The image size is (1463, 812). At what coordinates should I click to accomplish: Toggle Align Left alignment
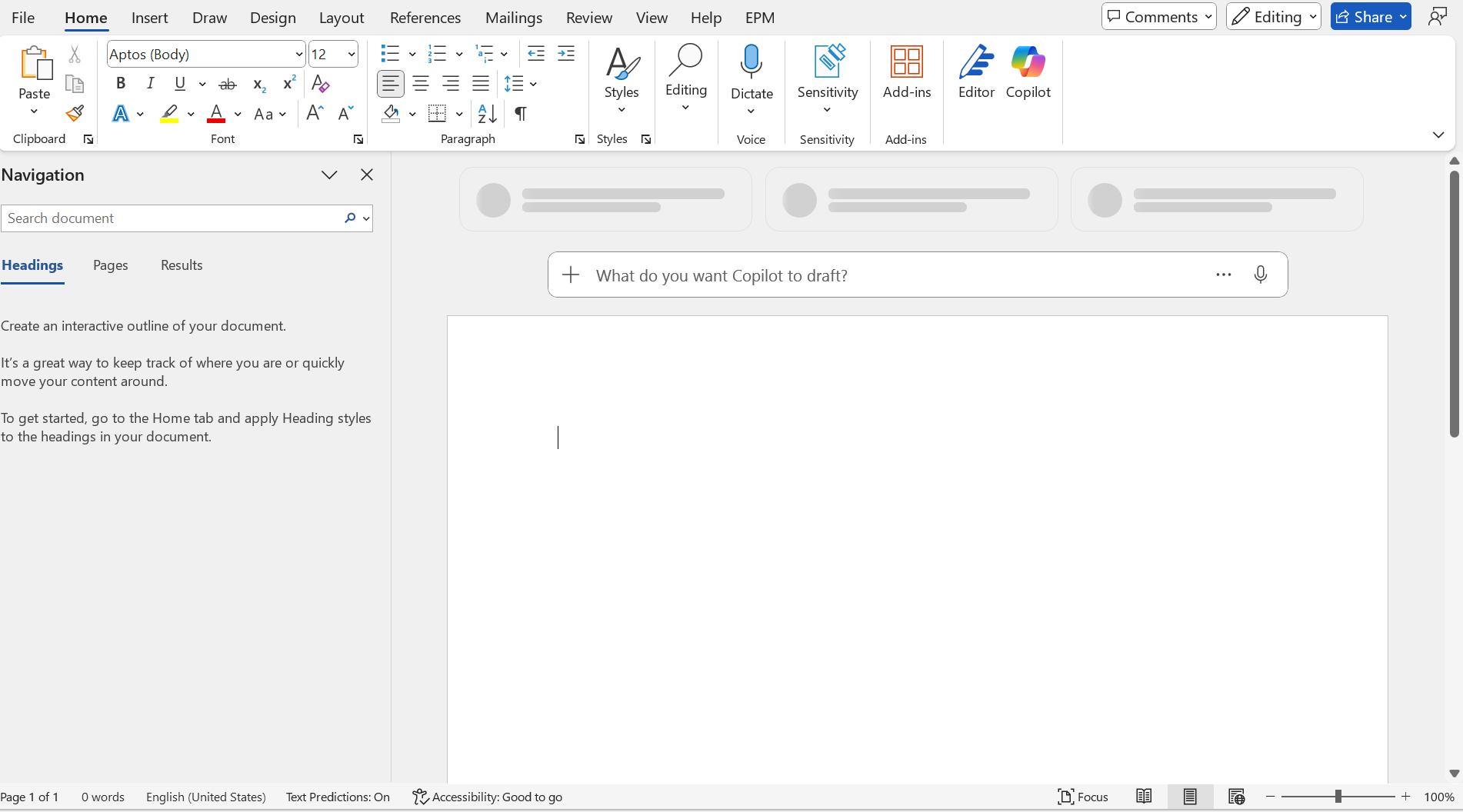click(x=391, y=84)
